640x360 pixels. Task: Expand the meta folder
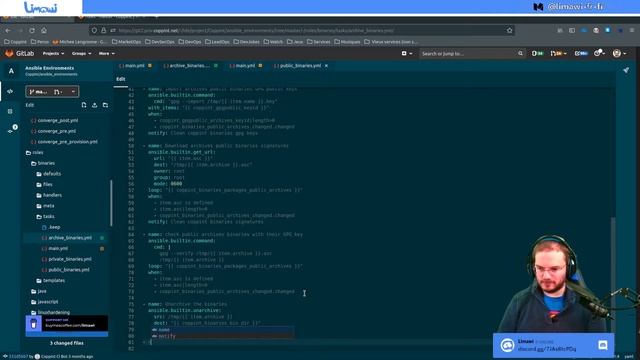[x=45, y=206]
